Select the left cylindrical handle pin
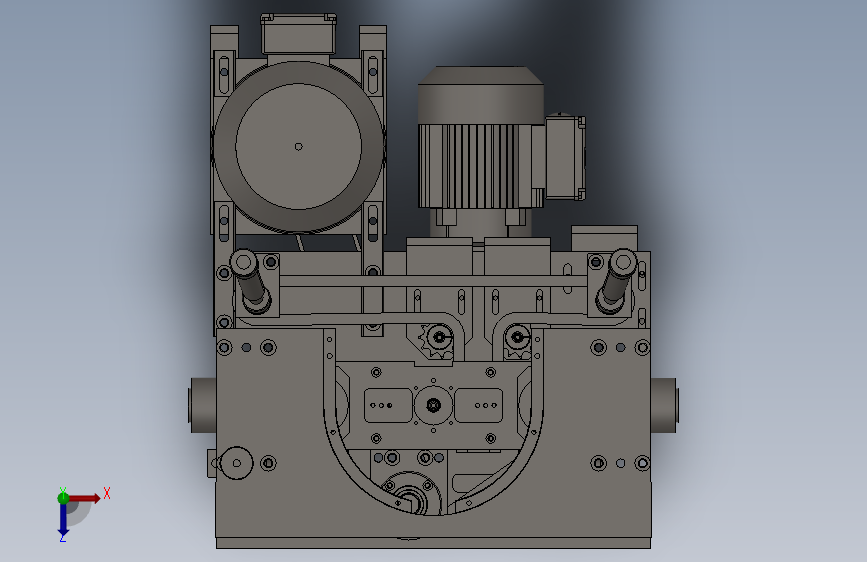867x562 pixels. point(249,282)
